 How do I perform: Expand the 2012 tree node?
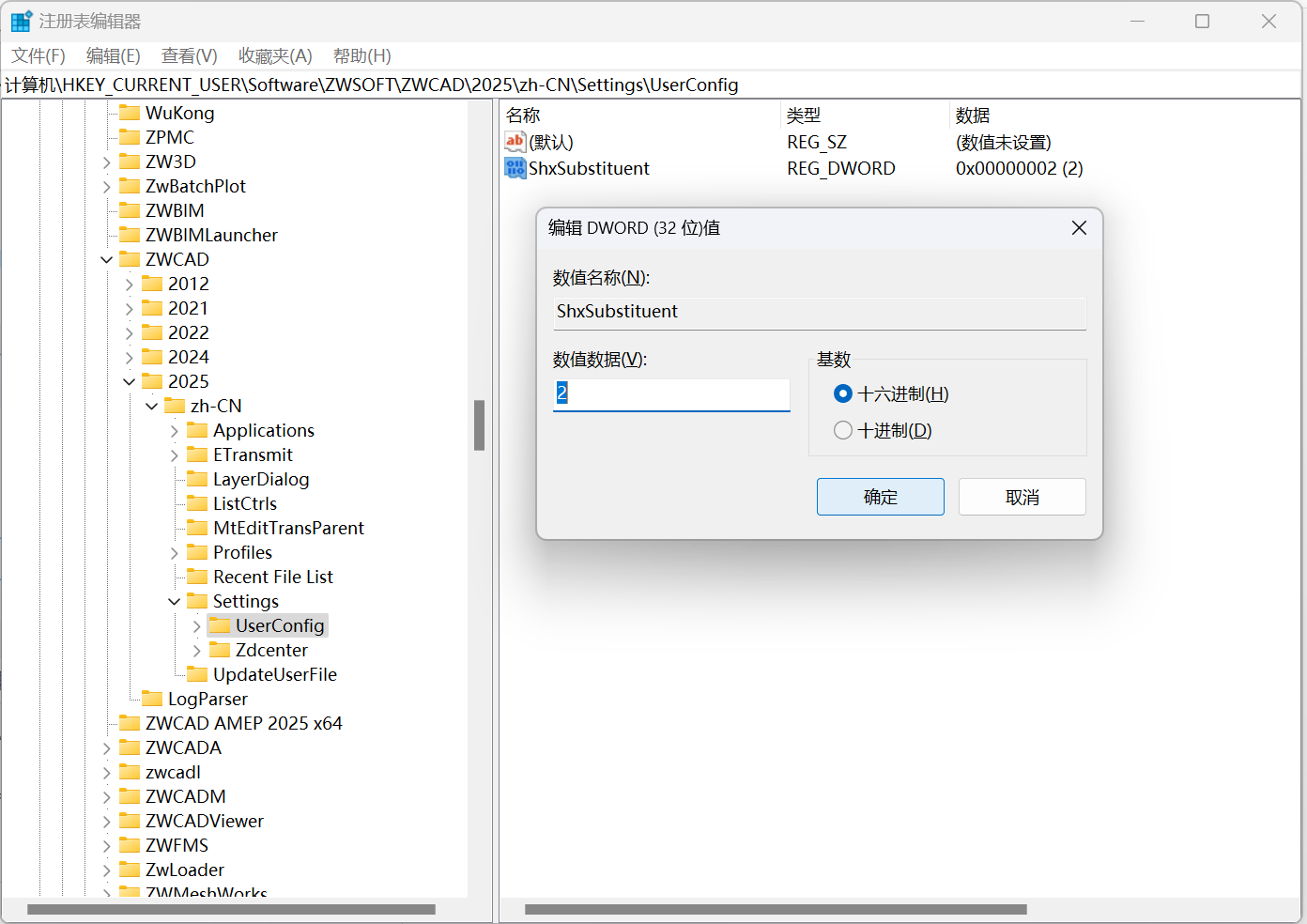click(x=130, y=285)
